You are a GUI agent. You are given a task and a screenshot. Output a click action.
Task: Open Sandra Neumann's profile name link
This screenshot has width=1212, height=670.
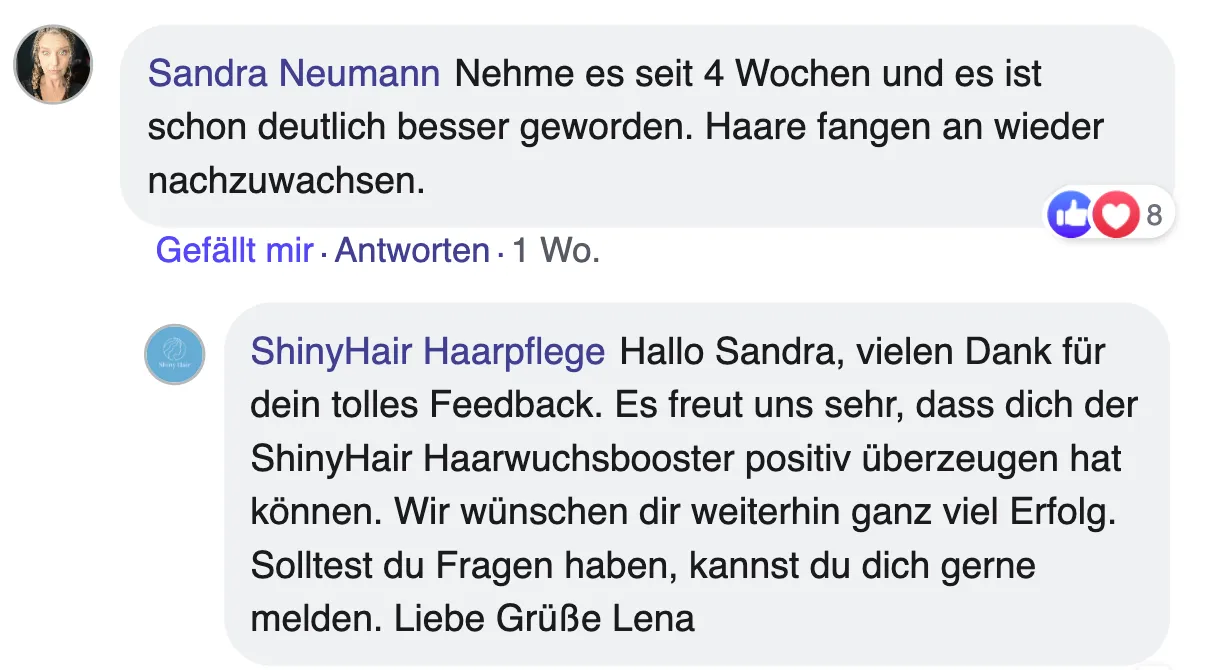pyautogui.click(x=294, y=74)
